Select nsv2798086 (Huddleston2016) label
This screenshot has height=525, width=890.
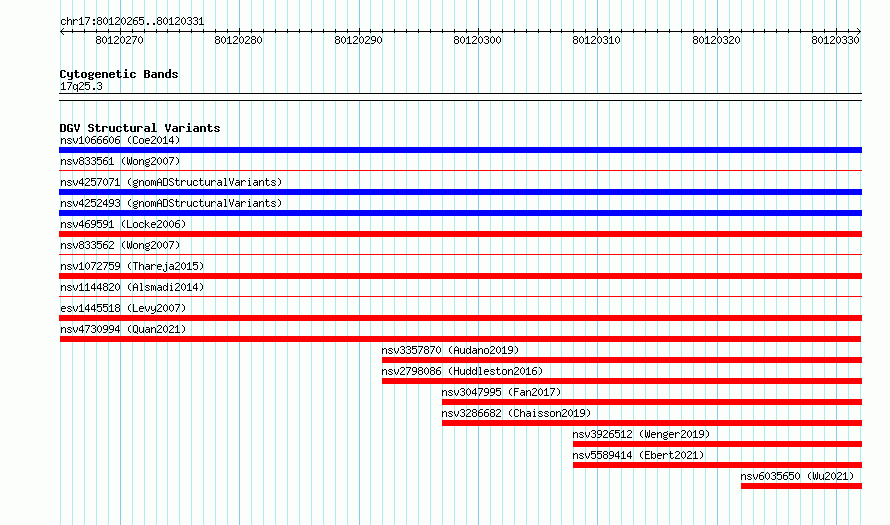point(462,371)
